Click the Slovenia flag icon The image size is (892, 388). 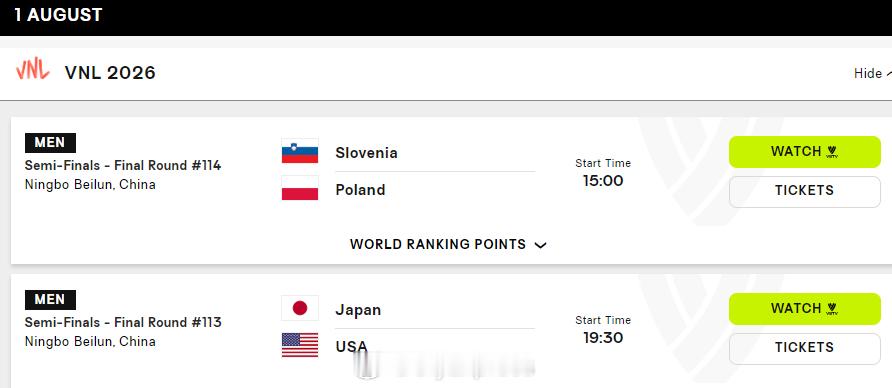[x=300, y=151]
